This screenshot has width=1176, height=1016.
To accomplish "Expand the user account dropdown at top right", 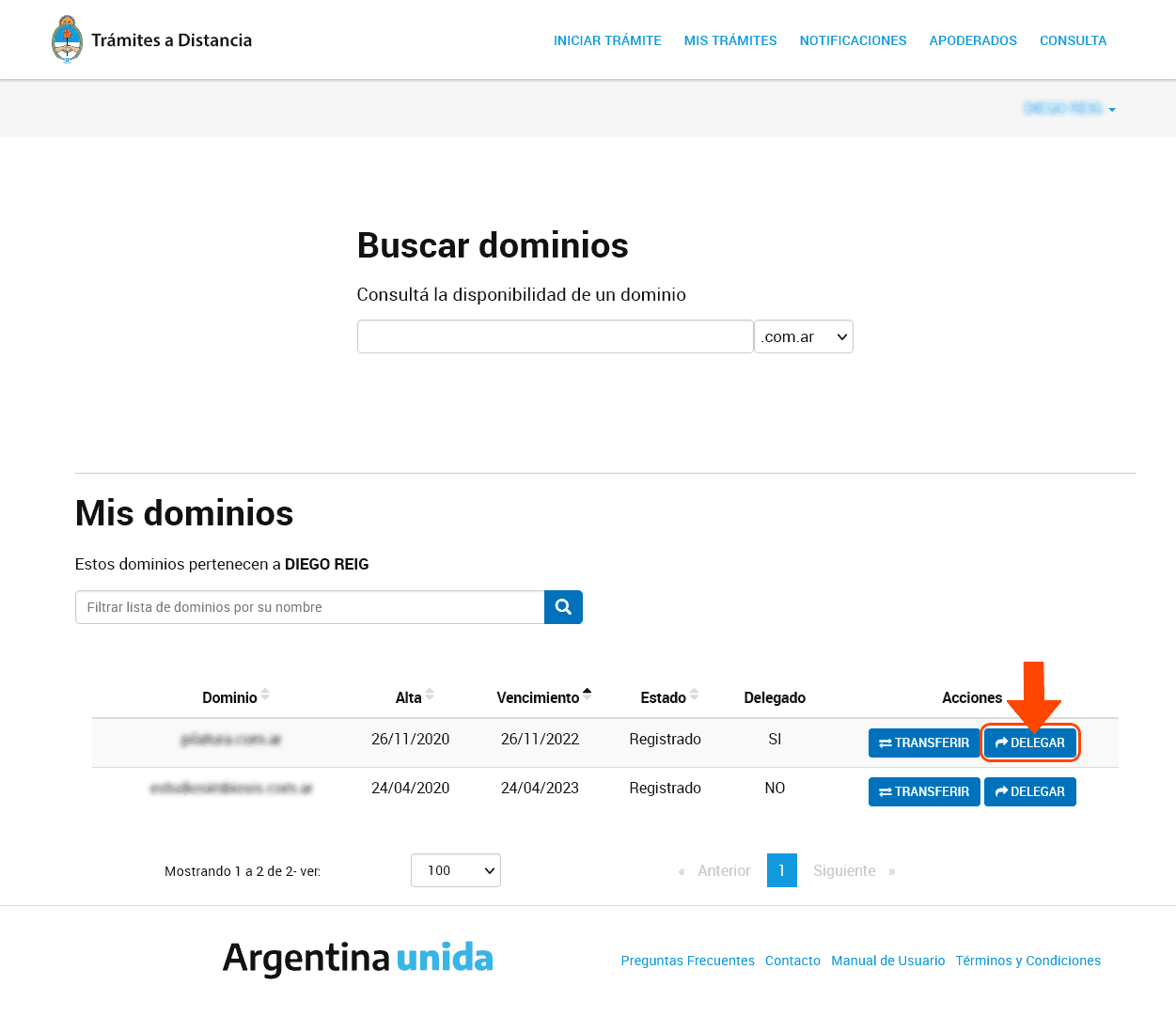I will click(x=1070, y=108).
